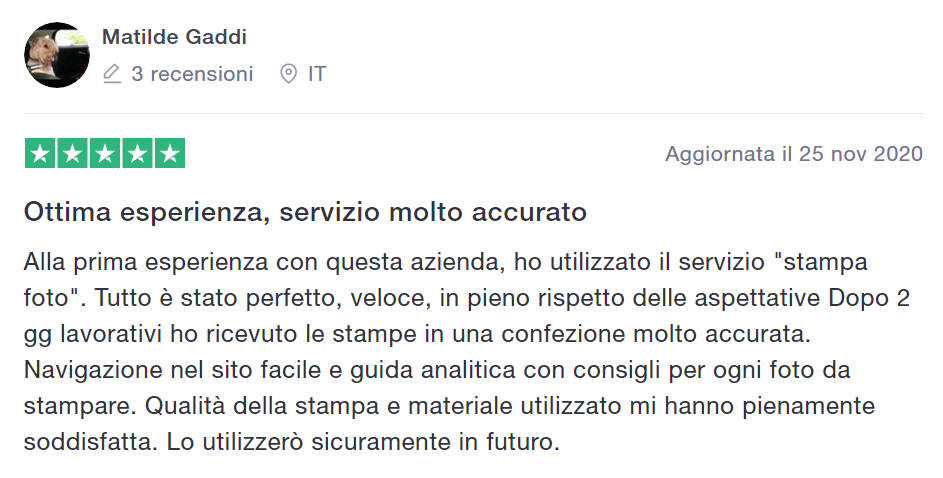The height and width of the screenshot is (478, 943).
Task: Open the 3 recensioni link
Action: 192,74
